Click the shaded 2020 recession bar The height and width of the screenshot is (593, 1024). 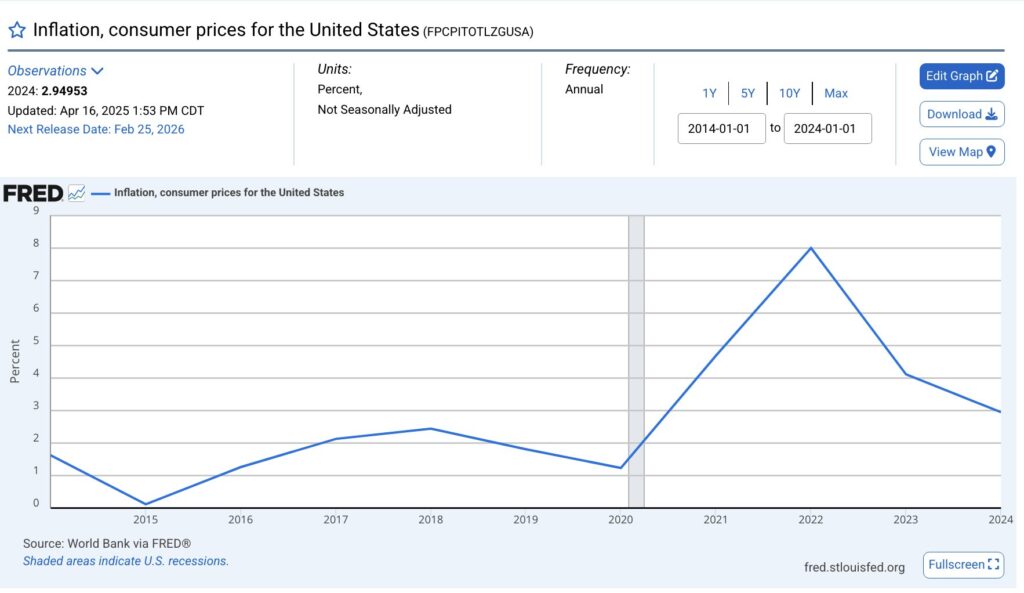tap(636, 360)
